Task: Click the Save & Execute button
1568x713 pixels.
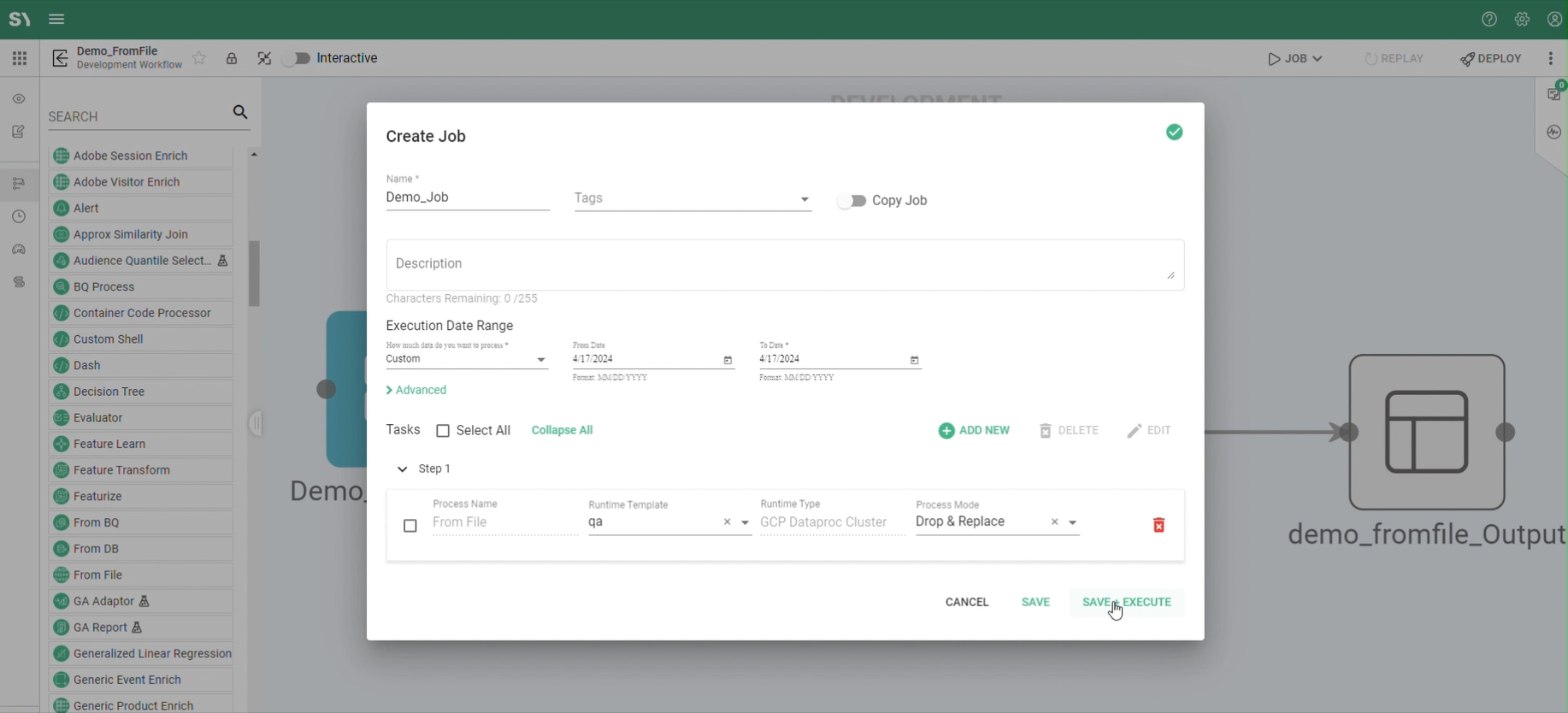Action: pyautogui.click(x=1126, y=602)
